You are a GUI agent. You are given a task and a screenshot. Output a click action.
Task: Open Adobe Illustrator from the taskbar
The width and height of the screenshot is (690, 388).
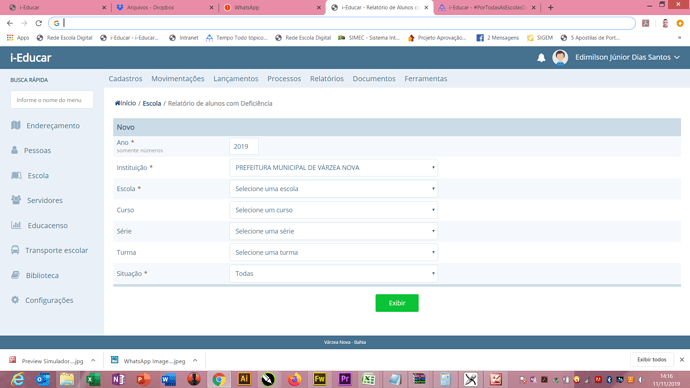coord(244,379)
